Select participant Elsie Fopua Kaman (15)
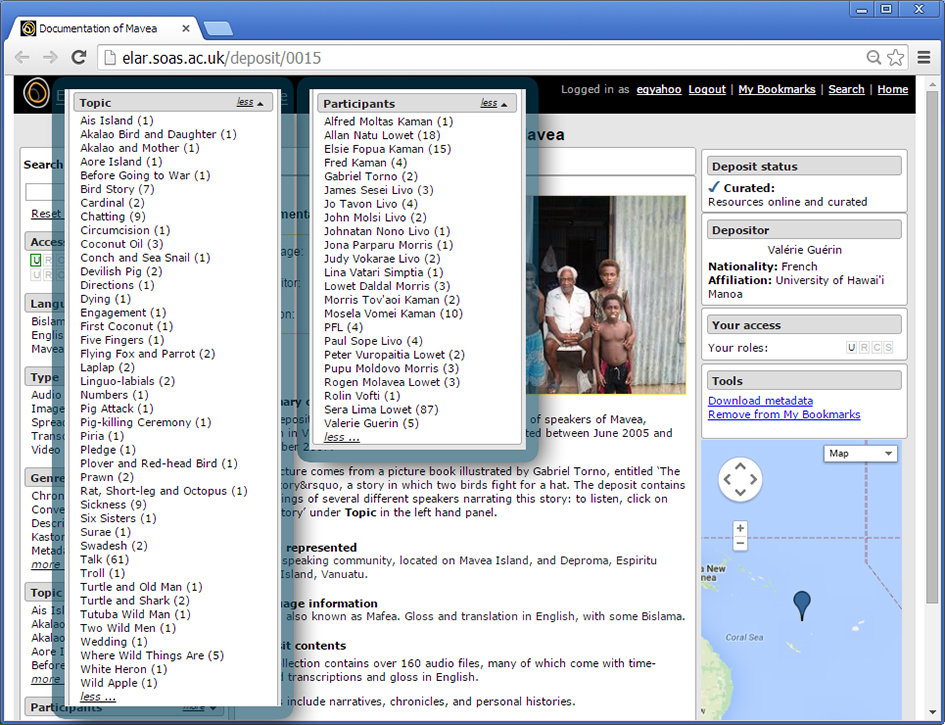The image size is (945, 725). point(388,149)
